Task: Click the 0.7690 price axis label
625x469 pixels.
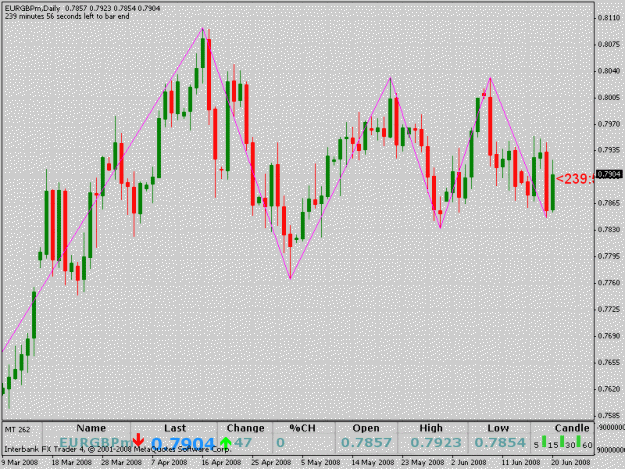Action: tap(609, 336)
